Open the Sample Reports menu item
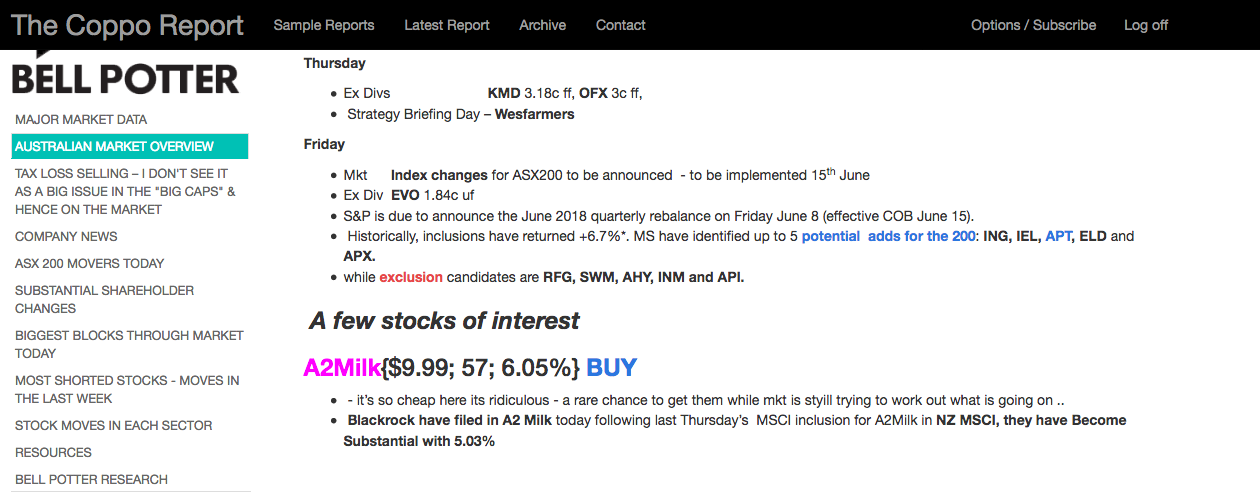Viewport: 1260px width, 499px height. pos(324,25)
